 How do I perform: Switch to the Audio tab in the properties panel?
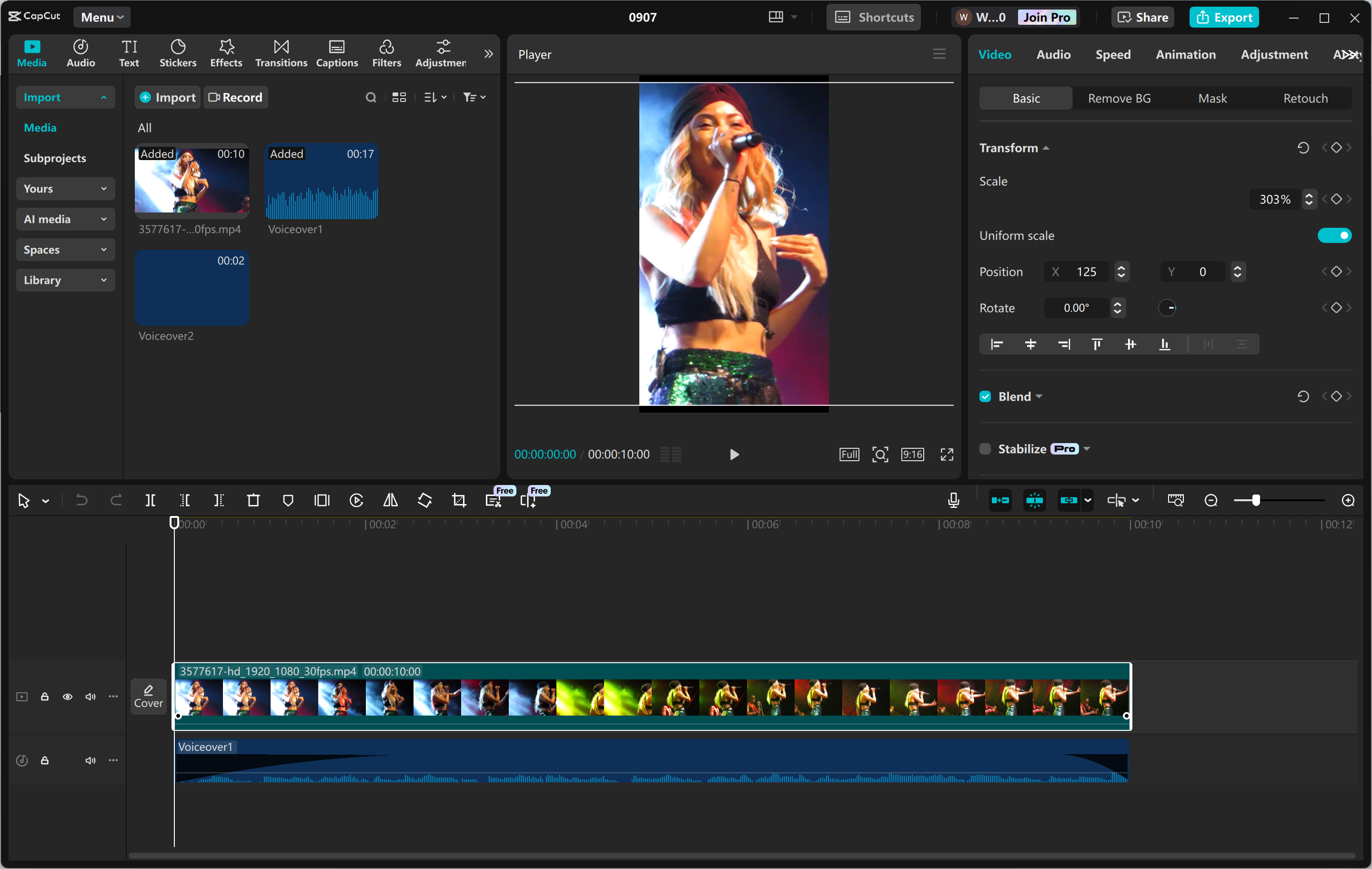(1053, 54)
